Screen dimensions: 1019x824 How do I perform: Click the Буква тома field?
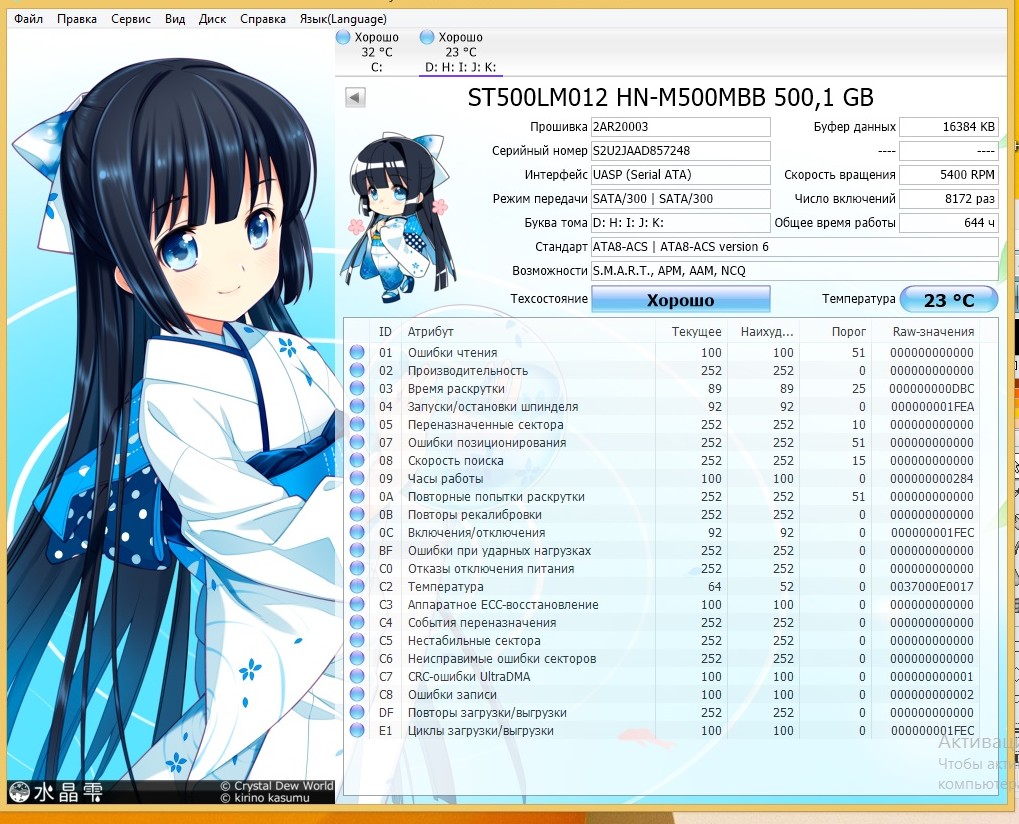pos(680,223)
